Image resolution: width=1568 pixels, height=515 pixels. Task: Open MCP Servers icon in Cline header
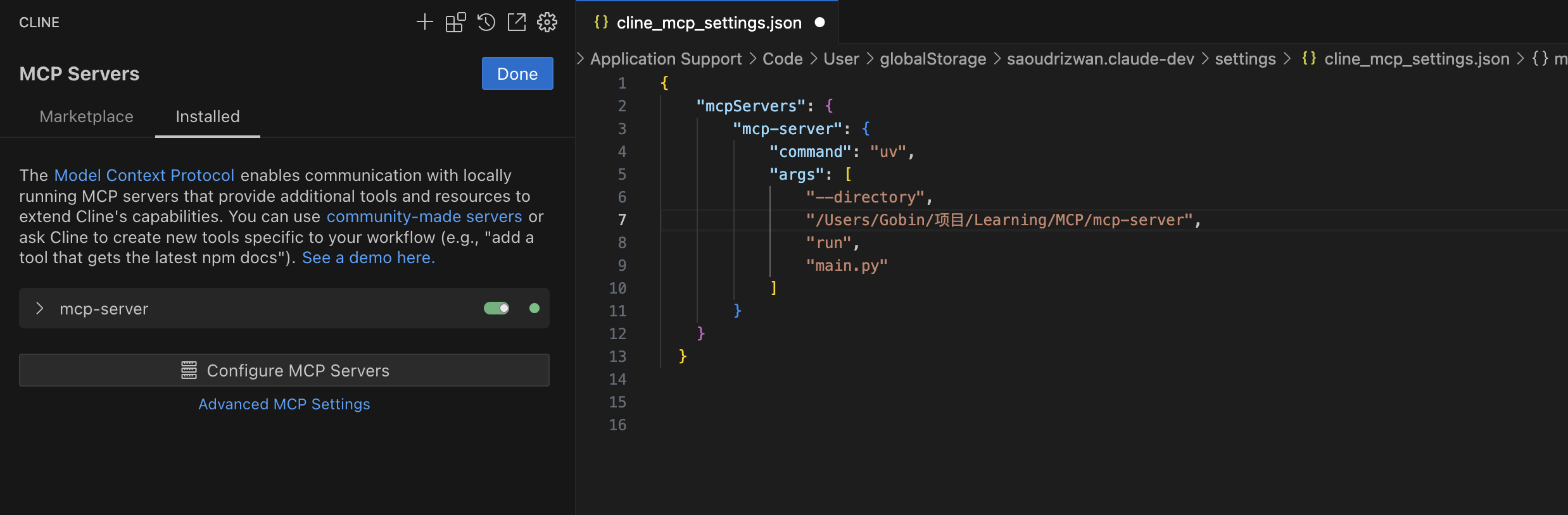[x=455, y=23]
